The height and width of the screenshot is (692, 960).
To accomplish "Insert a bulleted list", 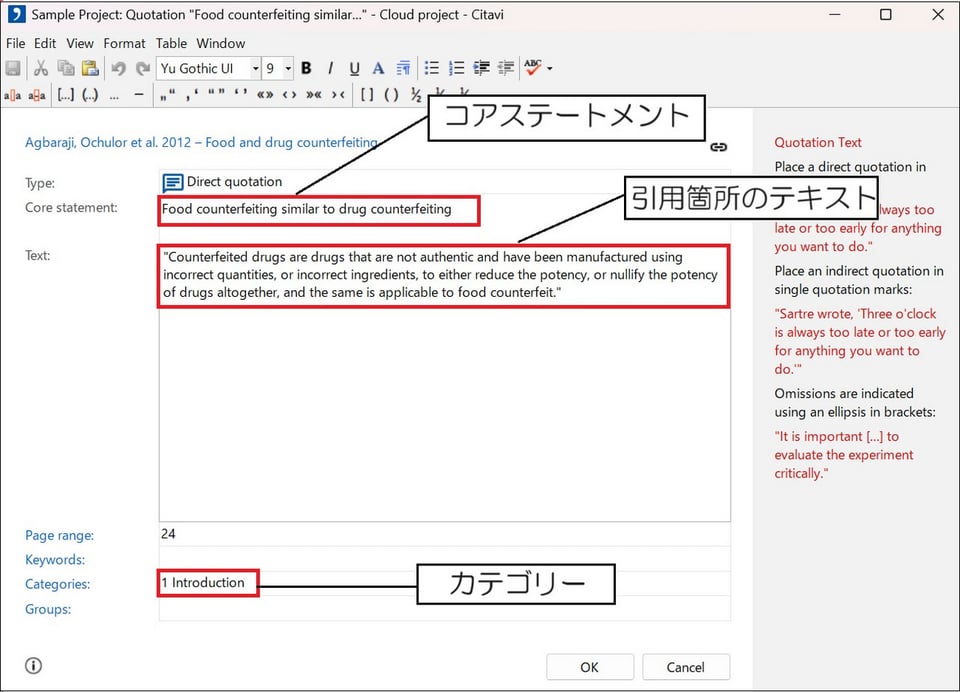I will click(x=432, y=68).
